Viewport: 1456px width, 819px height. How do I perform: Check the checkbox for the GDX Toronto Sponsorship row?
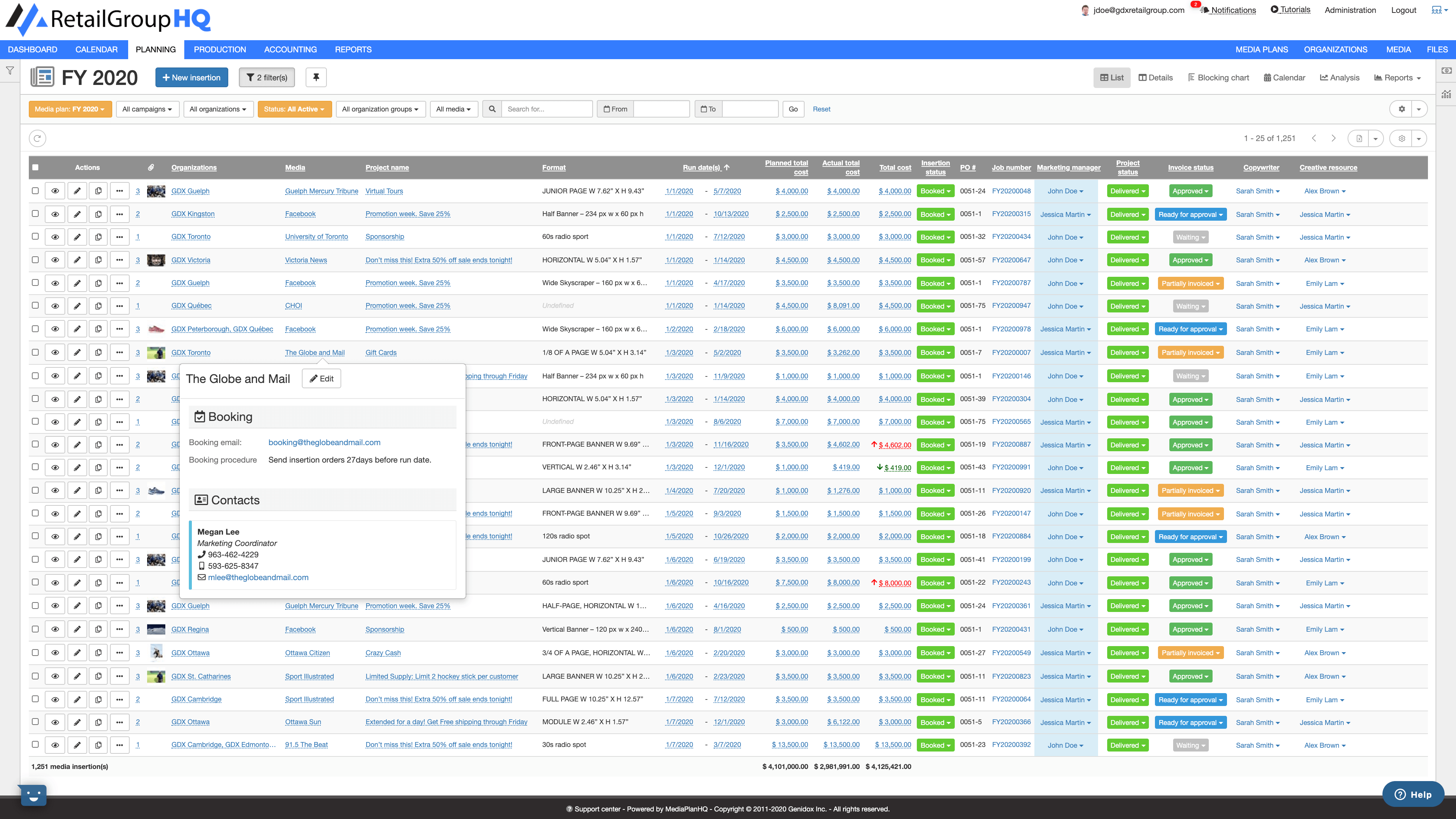click(x=36, y=237)
